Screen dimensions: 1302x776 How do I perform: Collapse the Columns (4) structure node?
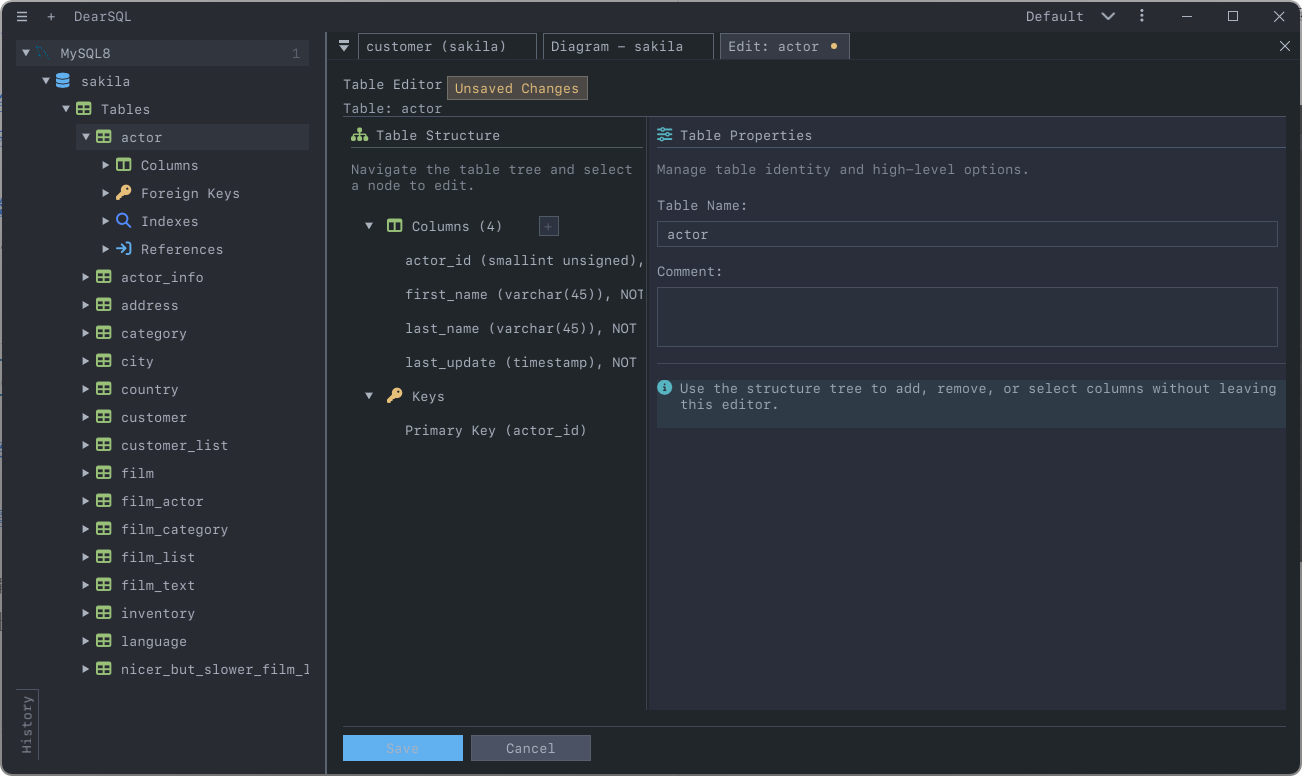[369, 226]
